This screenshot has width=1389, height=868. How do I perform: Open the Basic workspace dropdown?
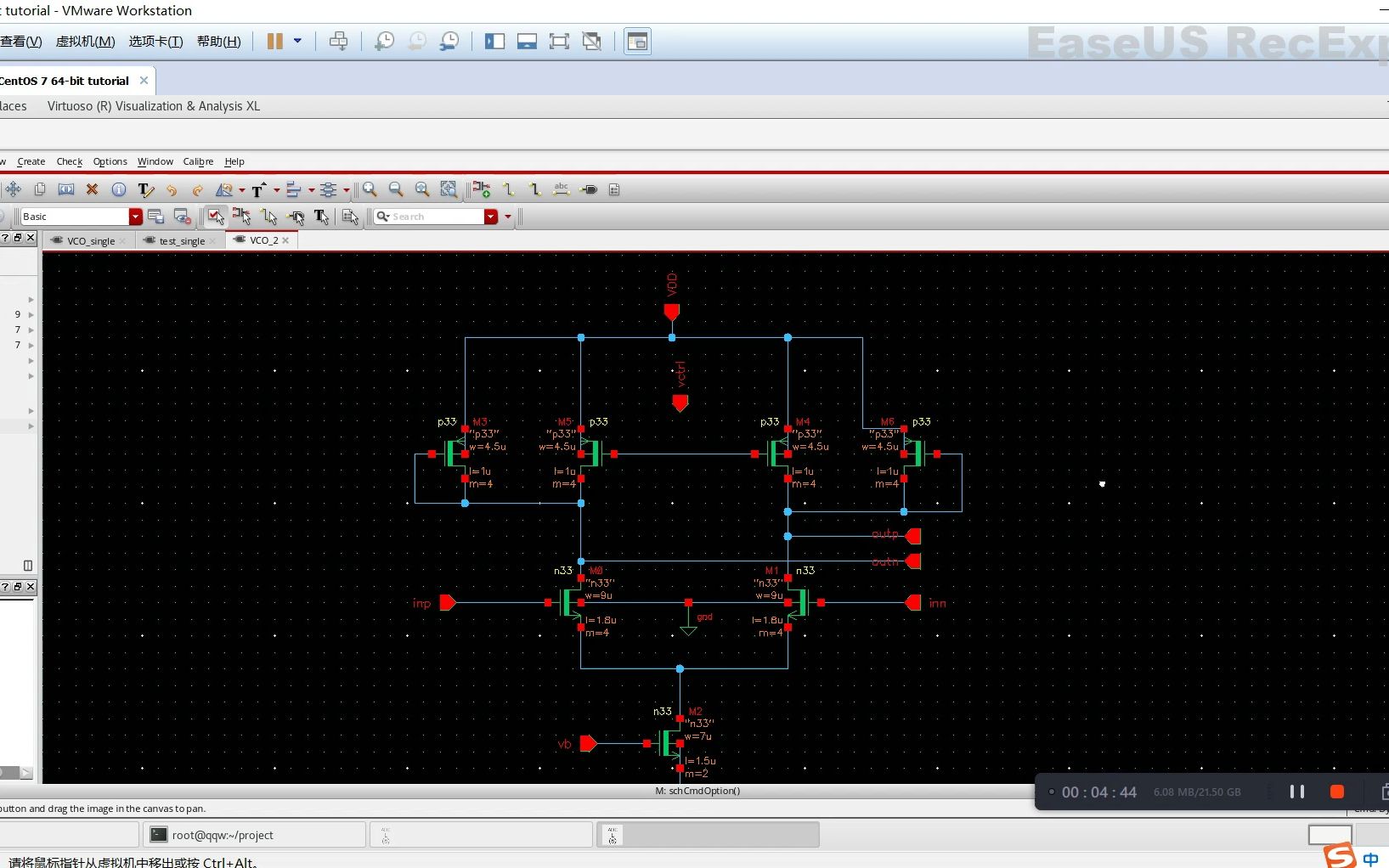tap(135, 217)
